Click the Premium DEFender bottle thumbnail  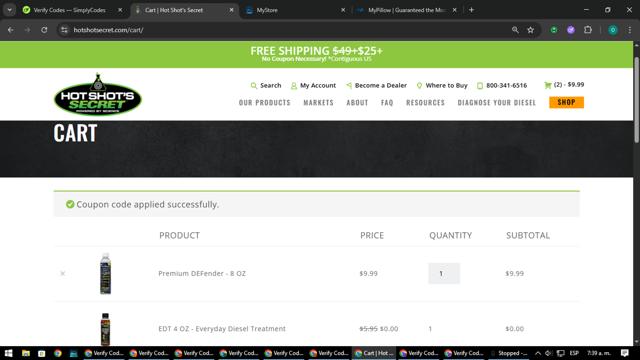105,273
